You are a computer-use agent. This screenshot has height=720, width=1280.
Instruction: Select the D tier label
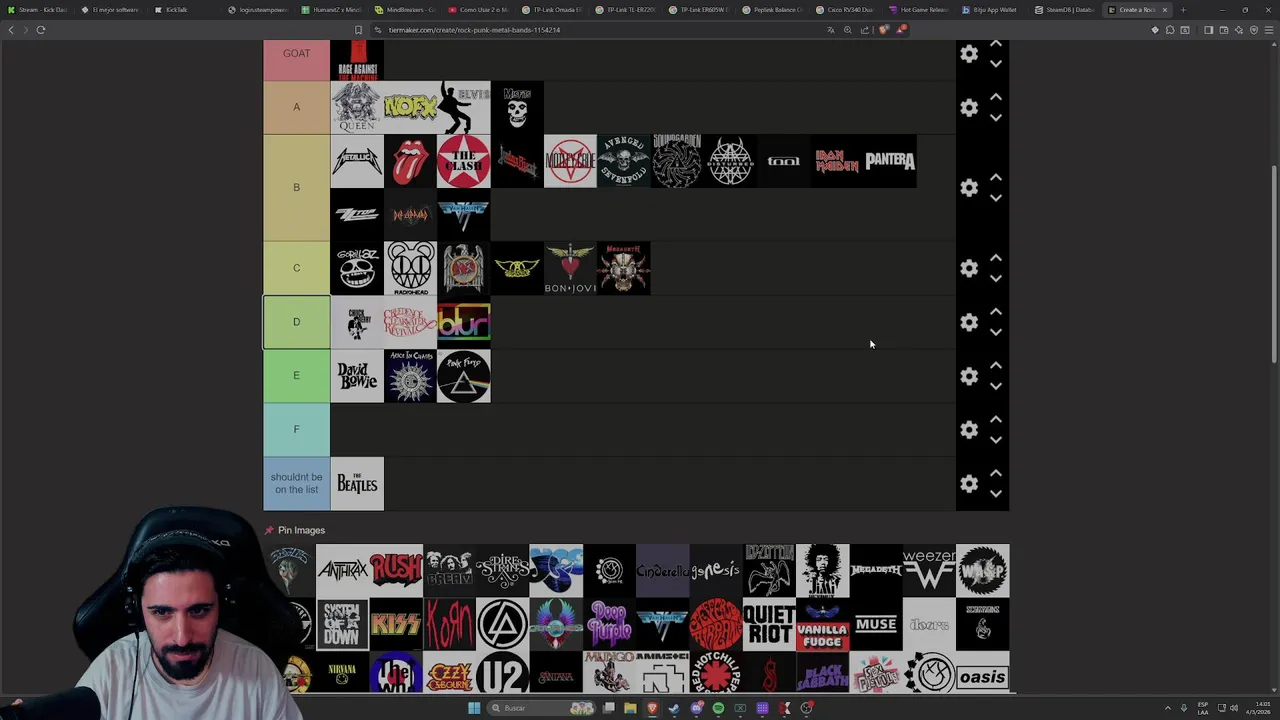[x=296, y=322]
